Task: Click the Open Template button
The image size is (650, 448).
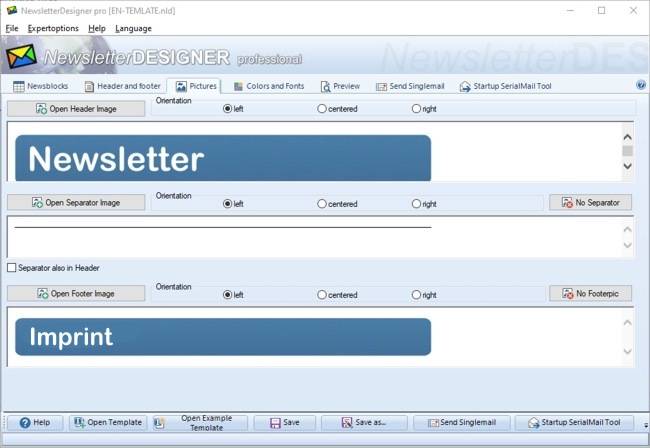Action: pyautogui.click(x=108, y=422)
